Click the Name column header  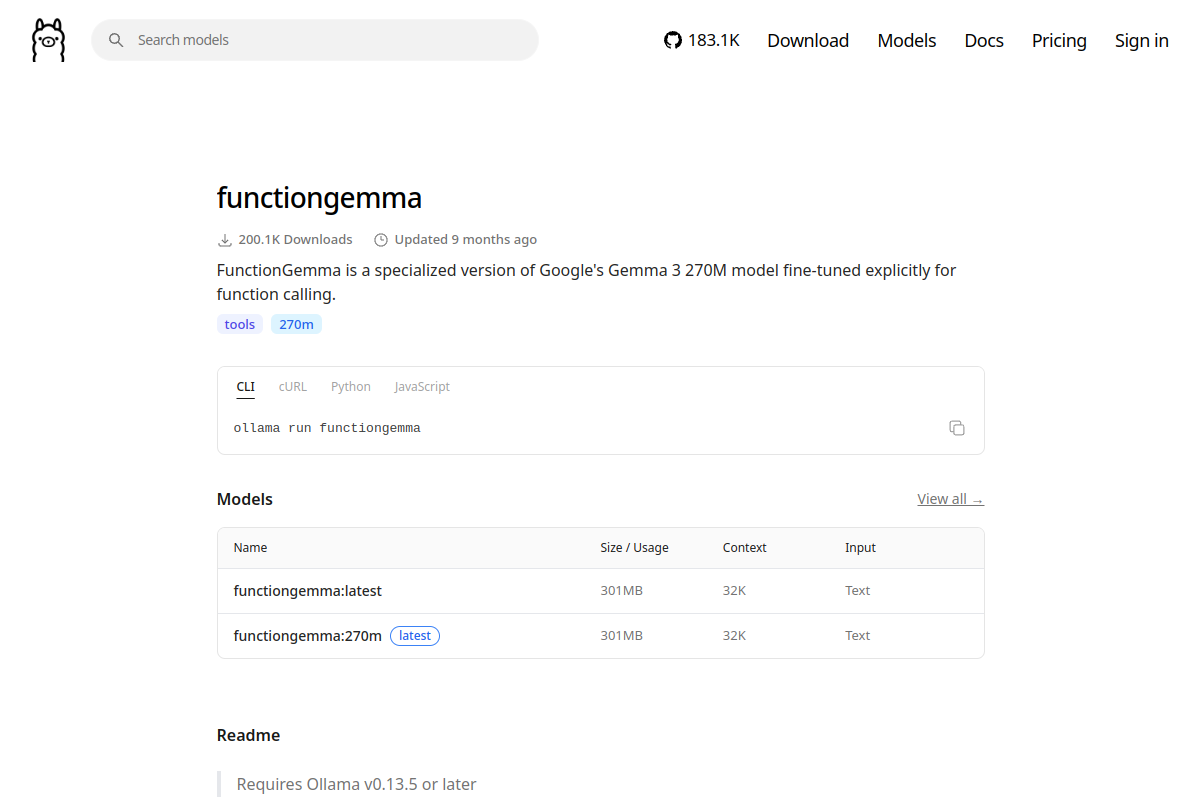point(250,548)
